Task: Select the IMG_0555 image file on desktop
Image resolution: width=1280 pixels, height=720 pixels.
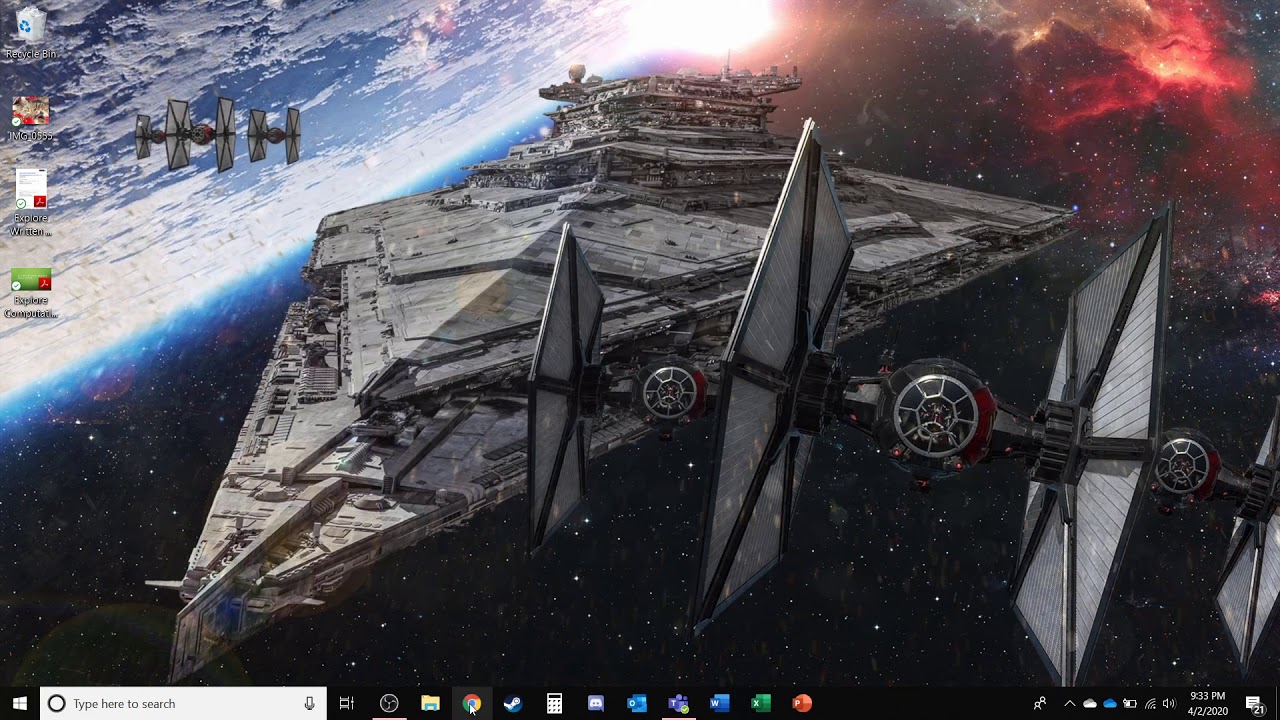Action: [x=31, y=118]
